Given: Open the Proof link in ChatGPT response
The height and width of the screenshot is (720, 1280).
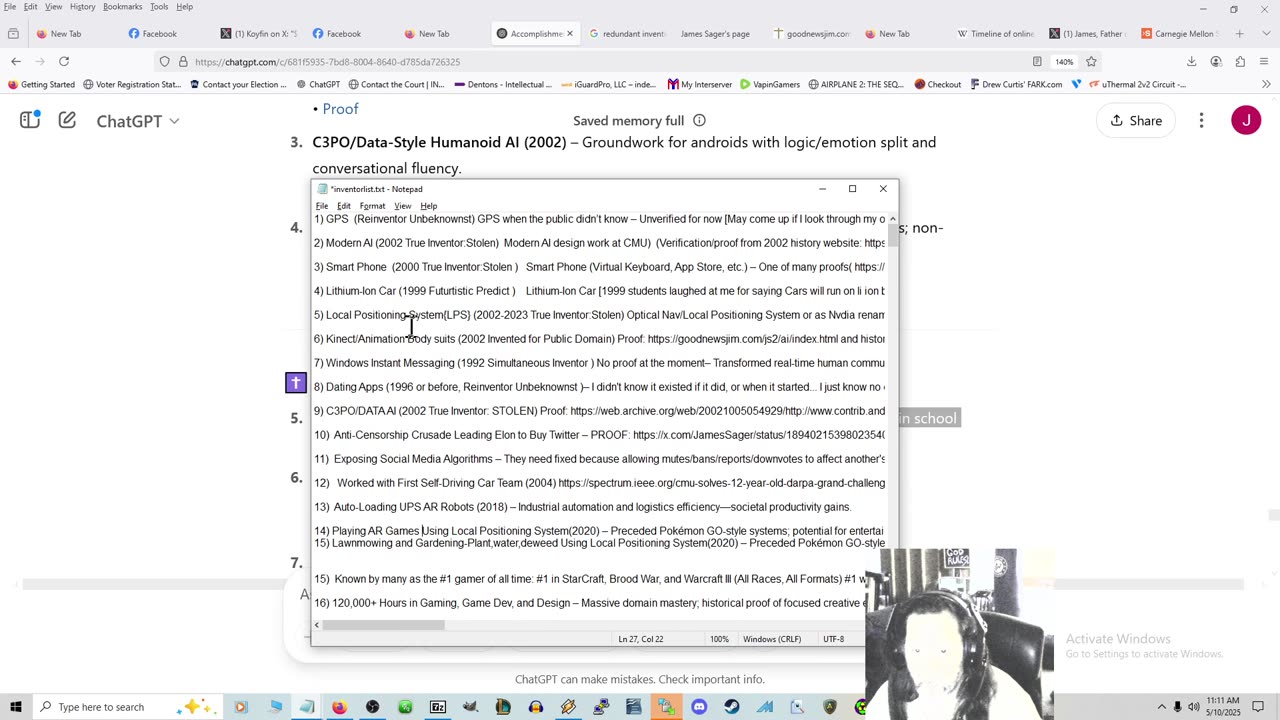Looking at the screenshot, I should click(x=340, y=109).
